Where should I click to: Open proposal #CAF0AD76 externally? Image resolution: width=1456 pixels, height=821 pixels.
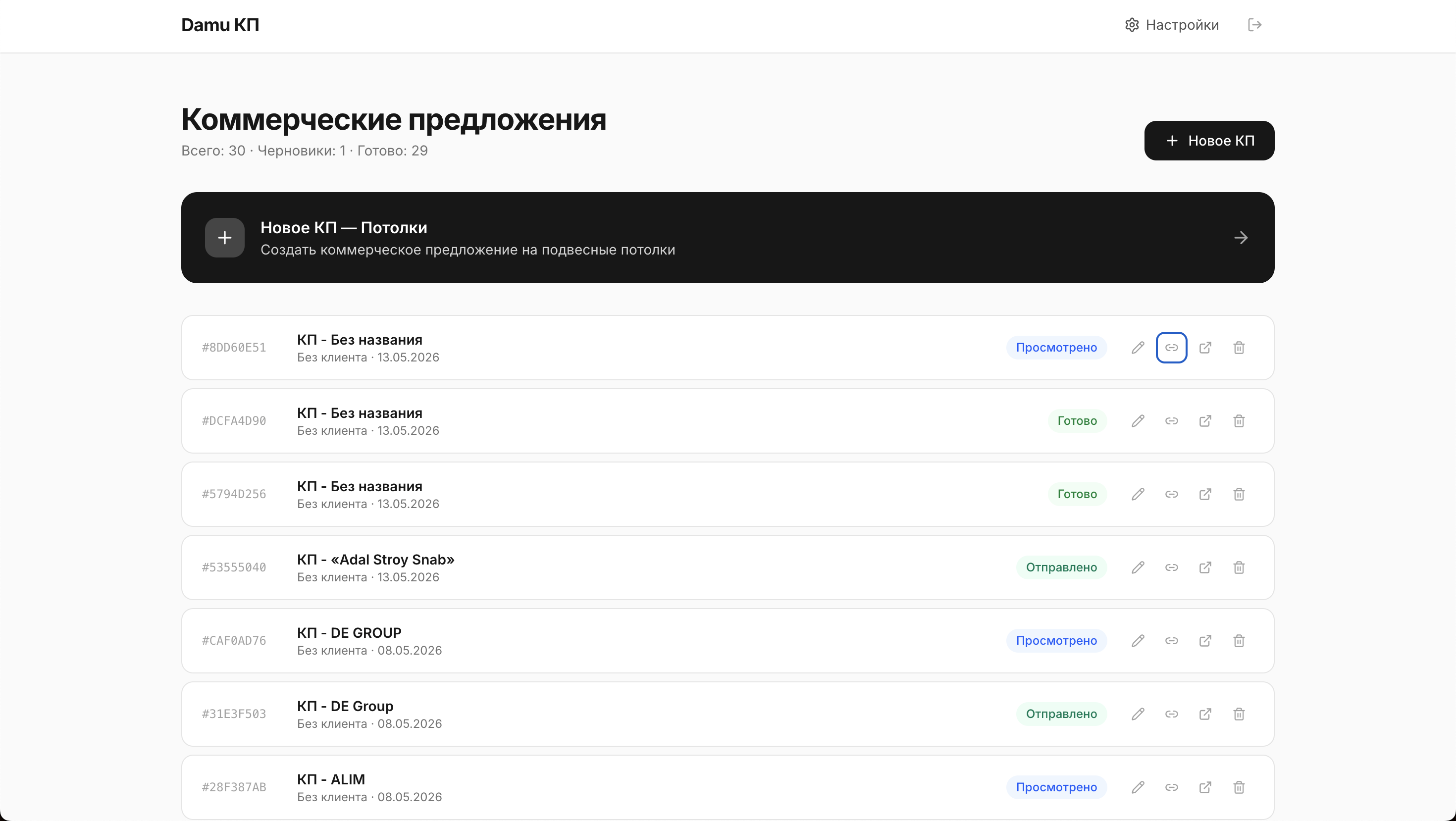(1205, 641)
